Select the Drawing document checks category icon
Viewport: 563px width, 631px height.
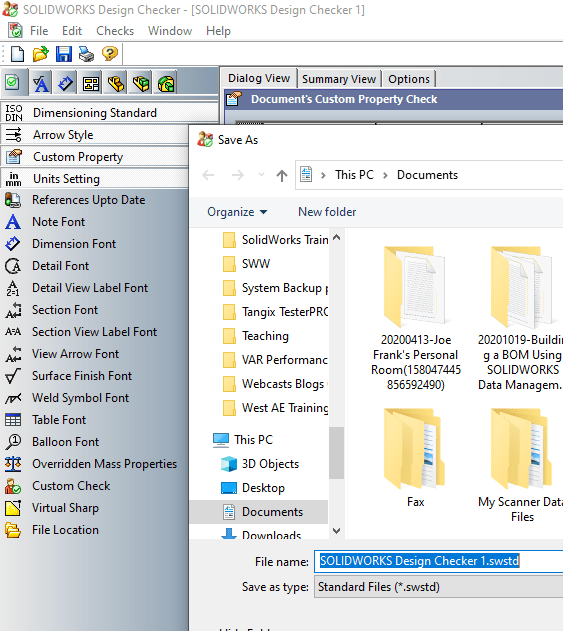[x=91, y=83]
